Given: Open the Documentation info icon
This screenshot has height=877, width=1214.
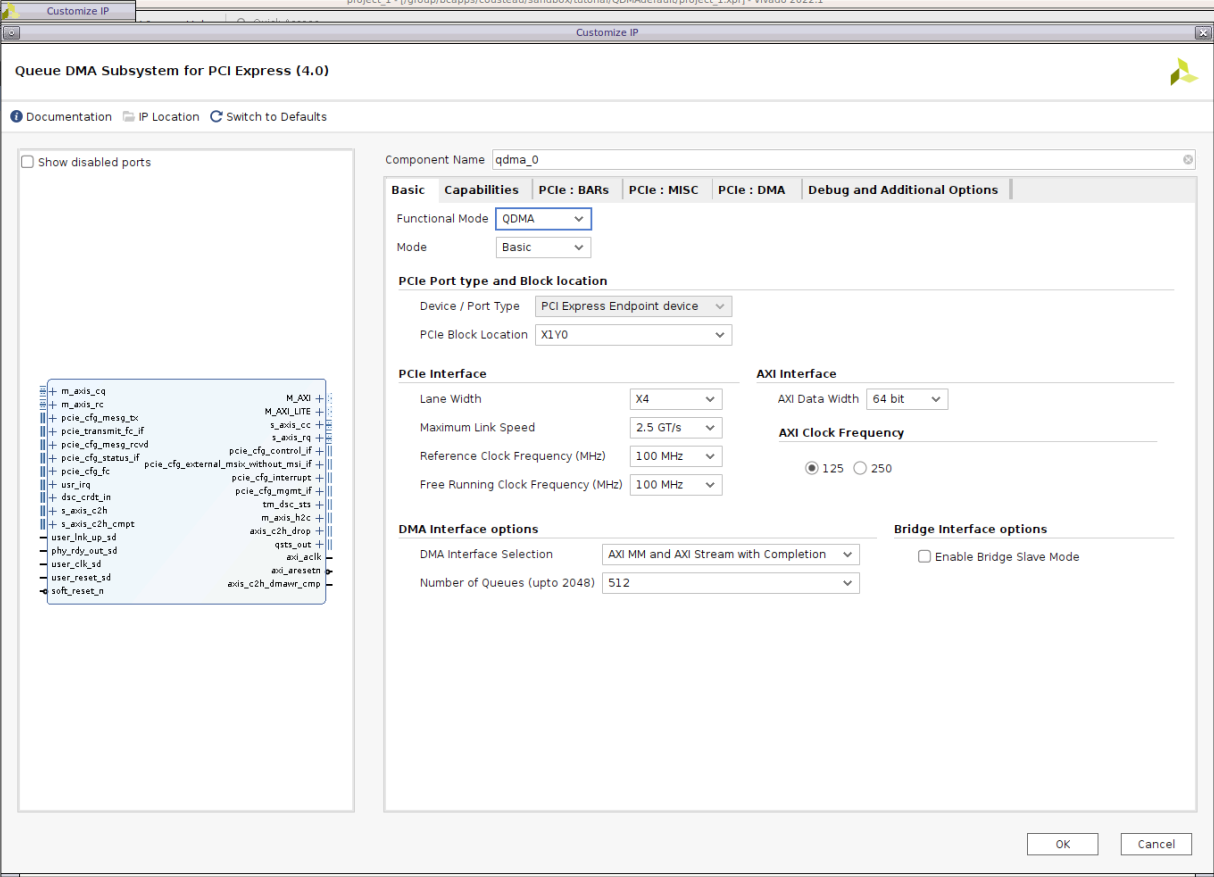Looking at the screenshot, I should coord(15,116).
